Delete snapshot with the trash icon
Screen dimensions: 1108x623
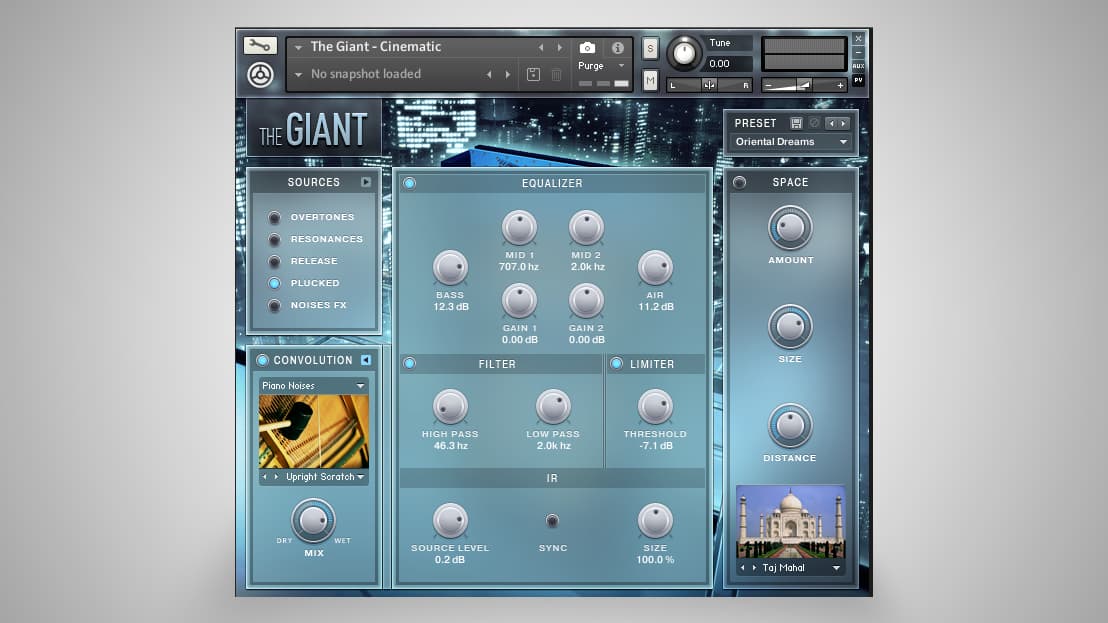557,74
